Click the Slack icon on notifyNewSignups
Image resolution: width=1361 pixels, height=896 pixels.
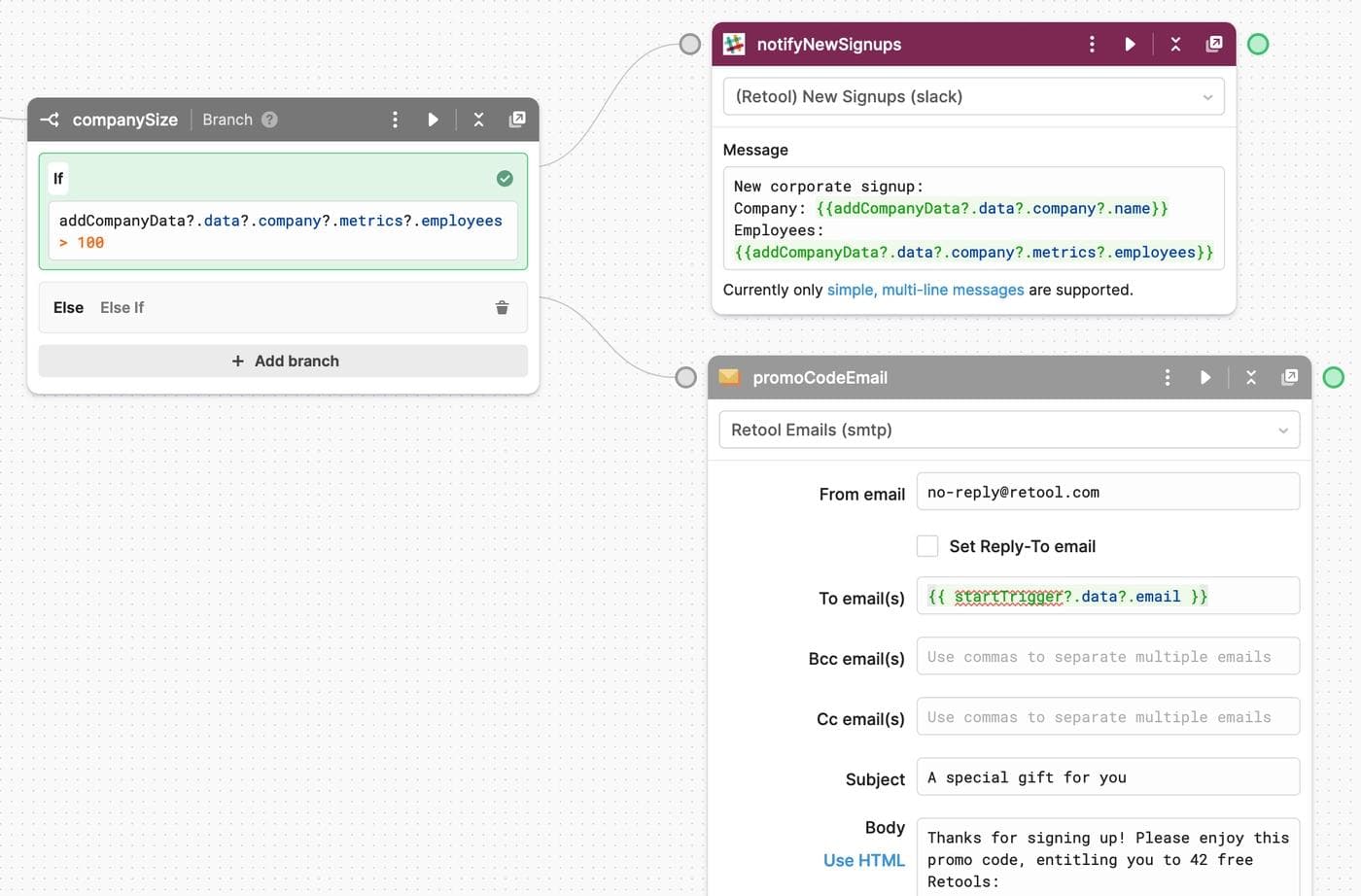733,44
